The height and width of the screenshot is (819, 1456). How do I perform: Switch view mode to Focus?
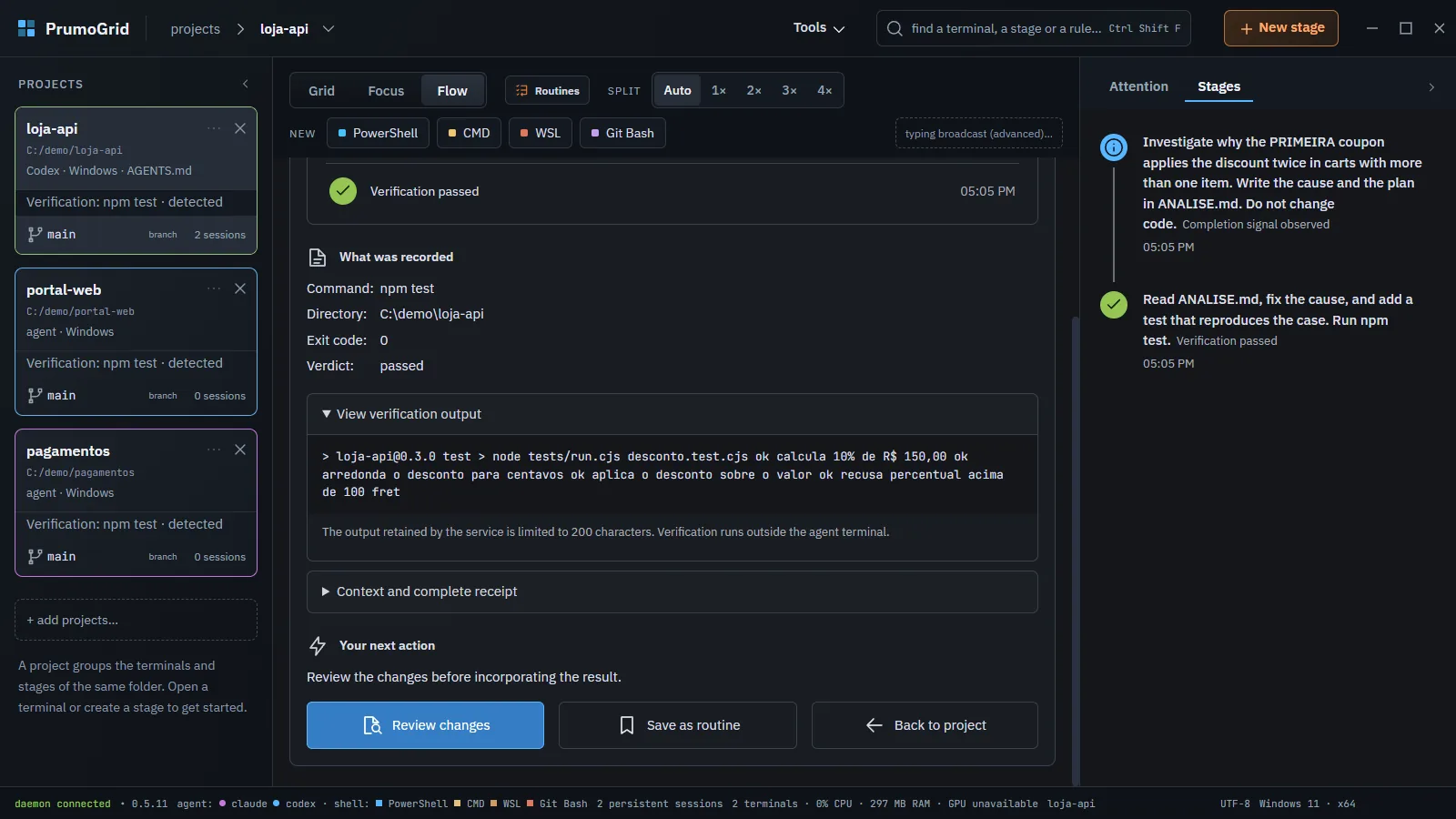[386, 91]
